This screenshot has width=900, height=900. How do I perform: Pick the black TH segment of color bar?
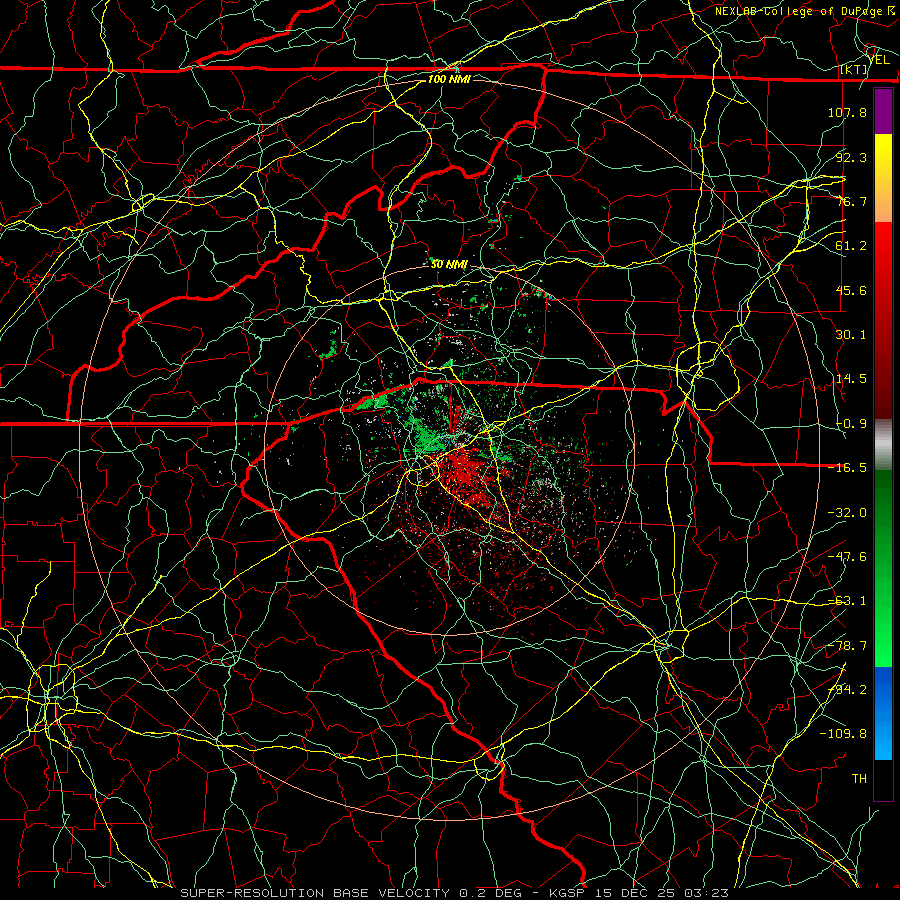pyautogui.click(x=883, y=779)
